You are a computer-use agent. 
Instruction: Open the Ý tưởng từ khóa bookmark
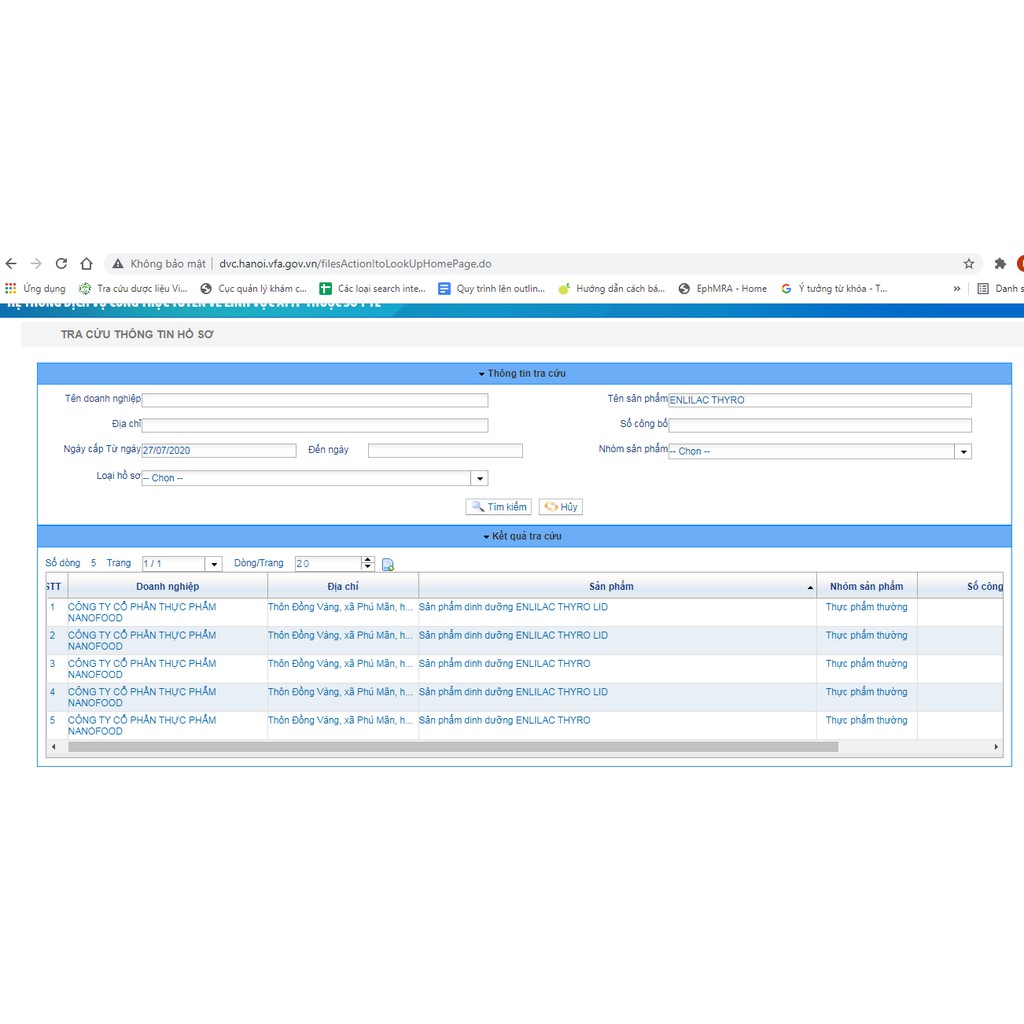834,288
